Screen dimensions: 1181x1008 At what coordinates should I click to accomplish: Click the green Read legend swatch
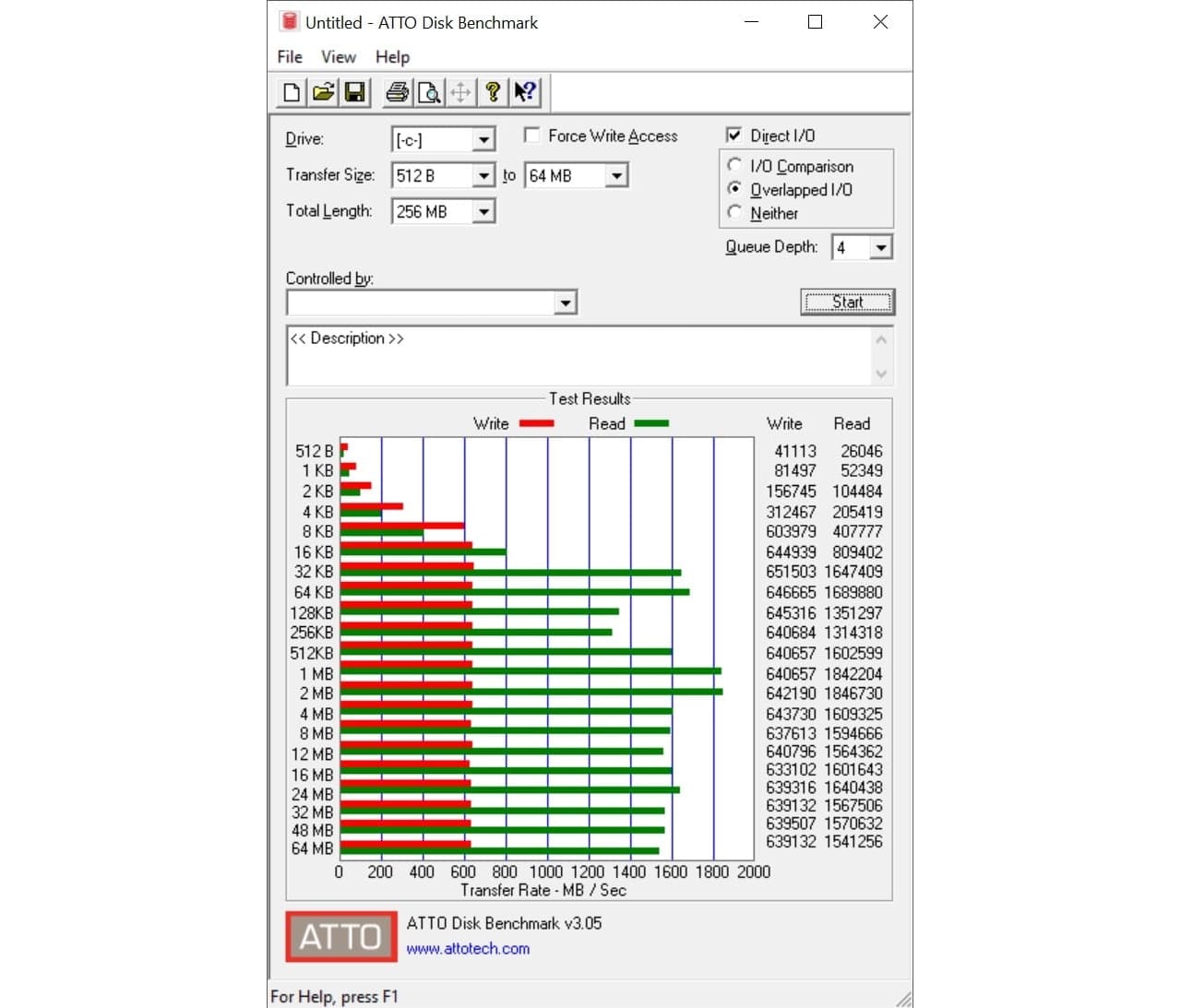click(x=651, y=423)
